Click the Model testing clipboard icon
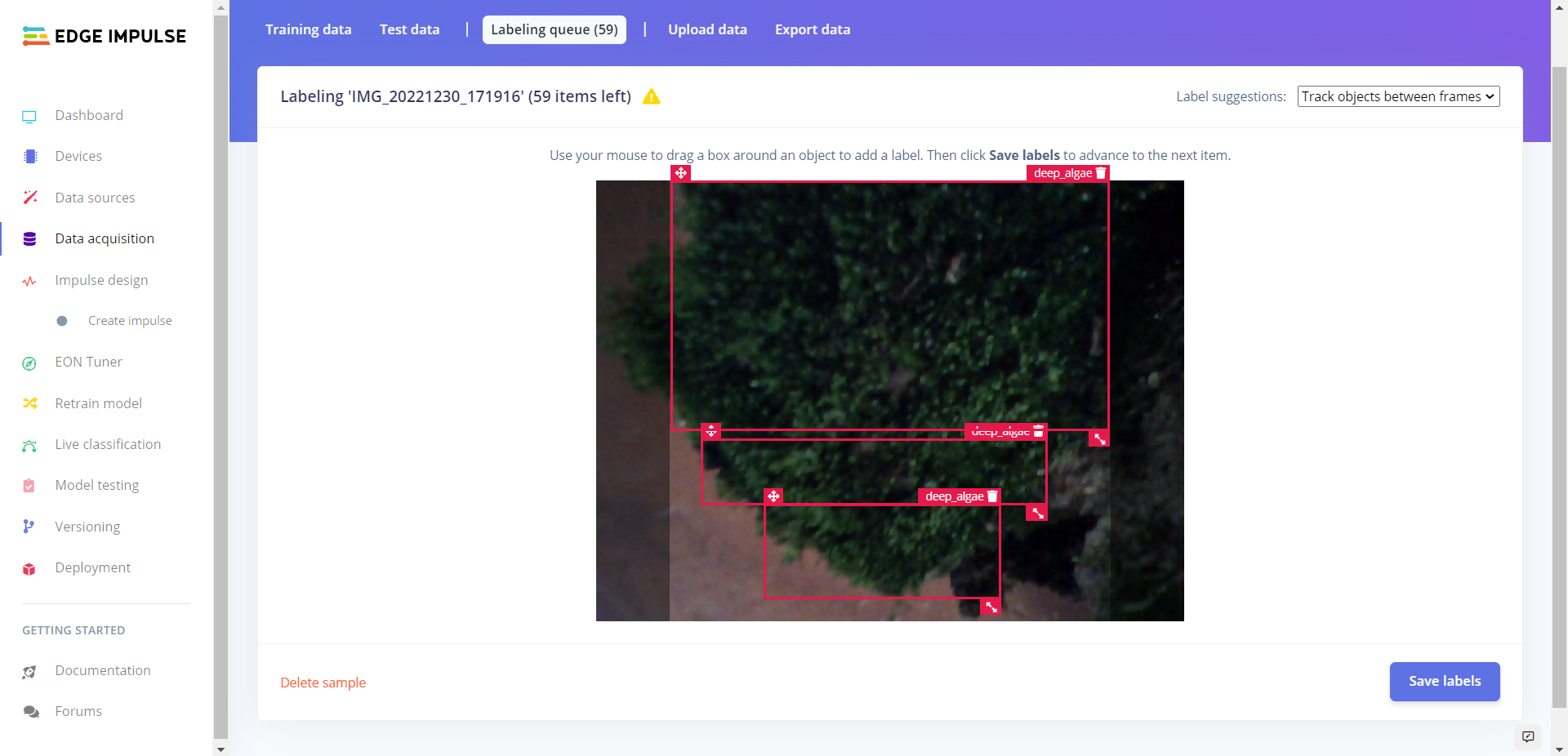The height and width of the screenshot is (756, 1568). [x=29, y=486]
